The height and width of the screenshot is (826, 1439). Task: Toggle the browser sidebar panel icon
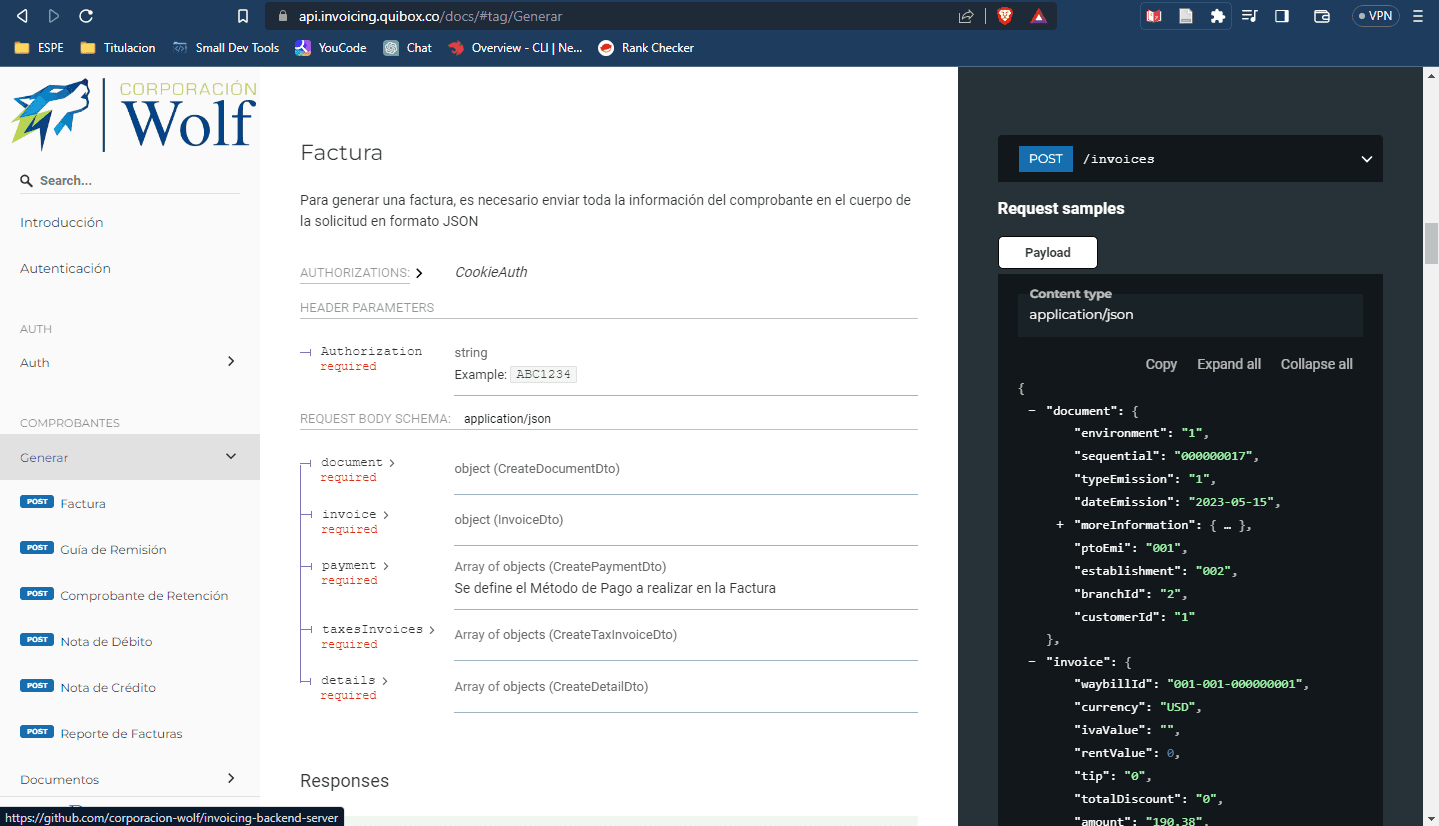[x=1281, y=16]
